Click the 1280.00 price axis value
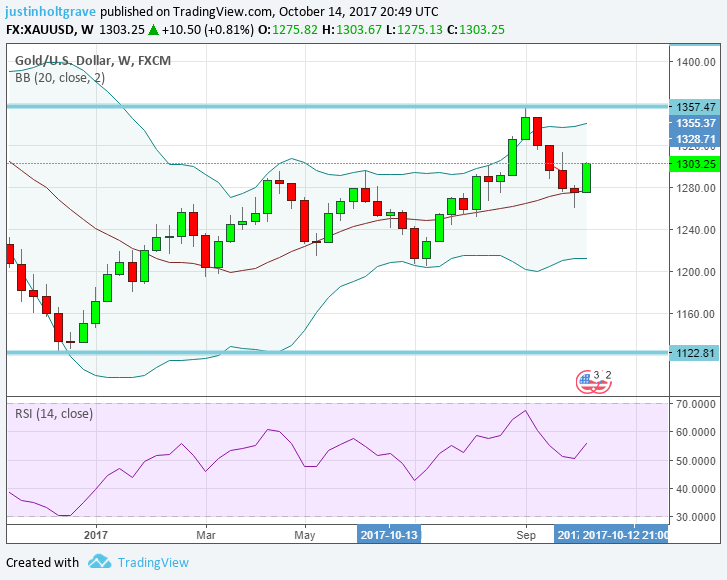The height and width of the screenshot is (580, 727). [695, 188]
